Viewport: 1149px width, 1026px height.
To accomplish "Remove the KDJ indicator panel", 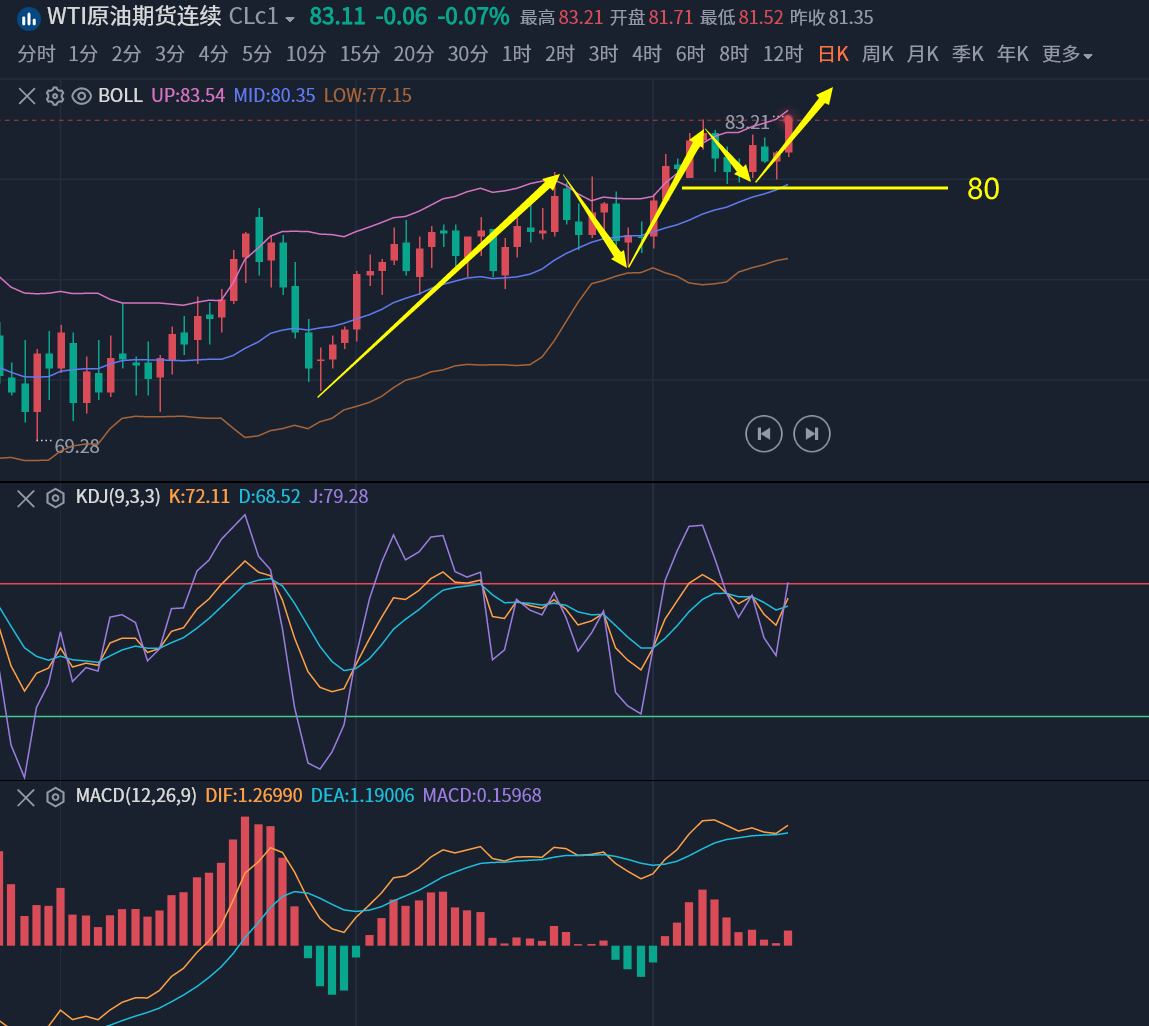I will point(27,497).
